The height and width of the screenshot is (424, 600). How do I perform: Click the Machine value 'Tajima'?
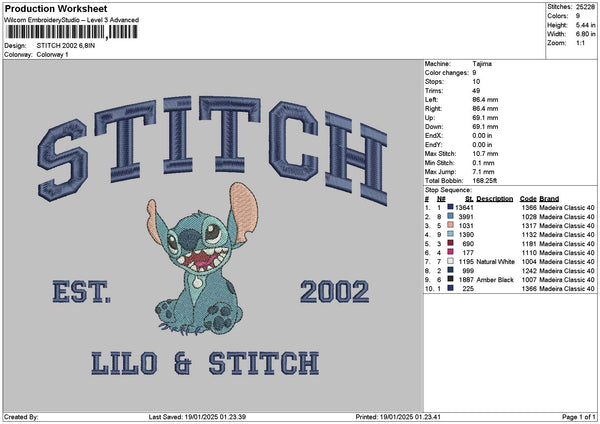click(x=482, y=64)
